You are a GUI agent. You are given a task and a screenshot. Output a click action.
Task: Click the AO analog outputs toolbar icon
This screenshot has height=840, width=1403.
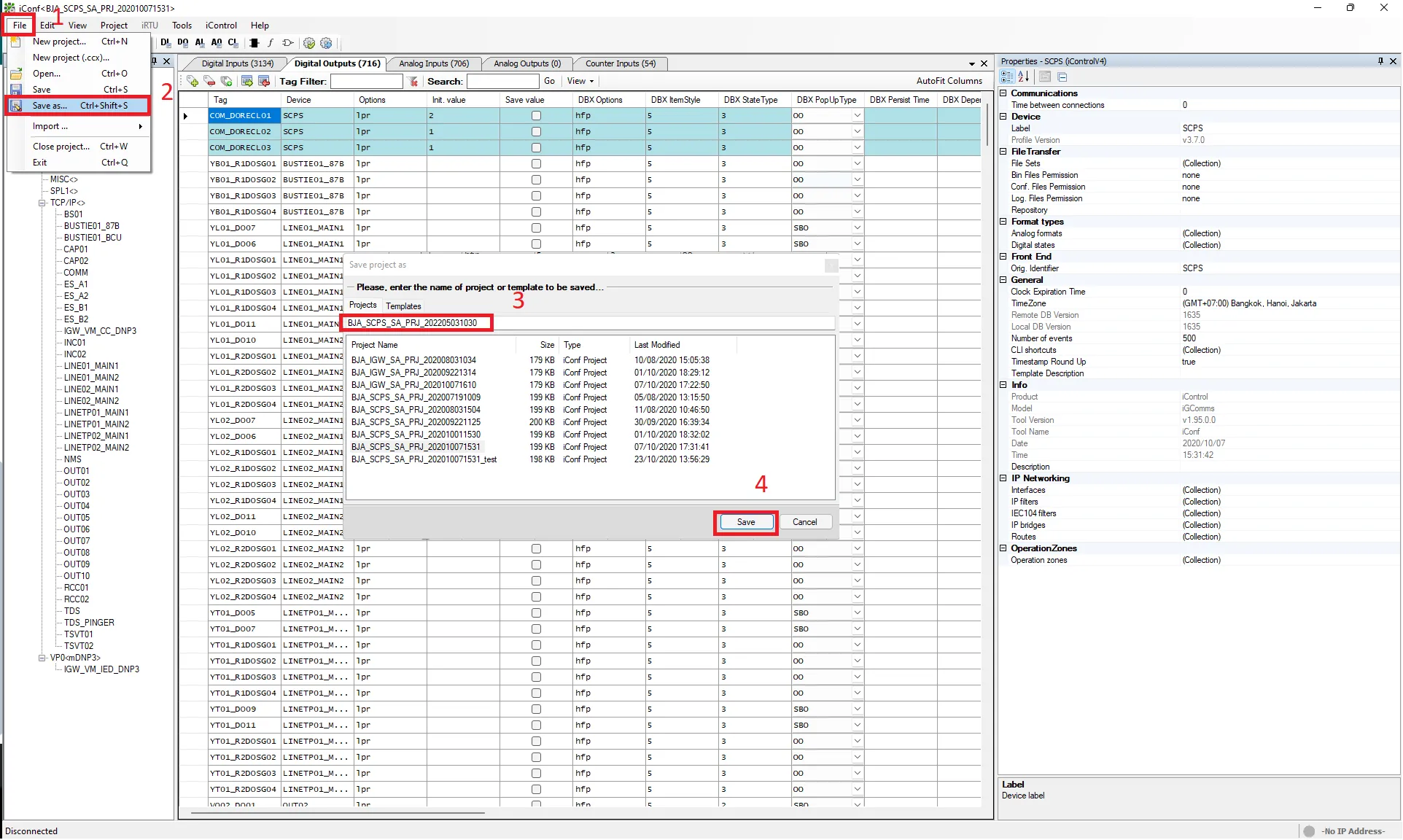point(217,42)
